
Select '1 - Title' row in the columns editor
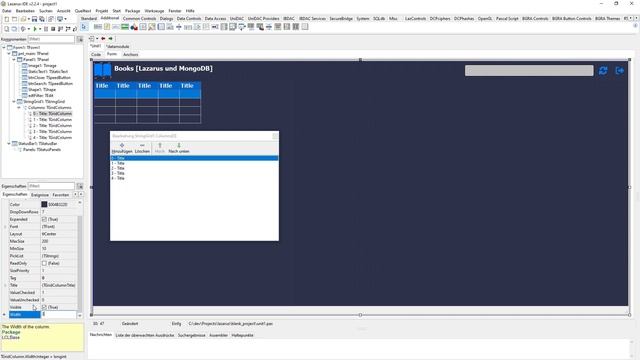pyautogui.click(x=194, y=163)
